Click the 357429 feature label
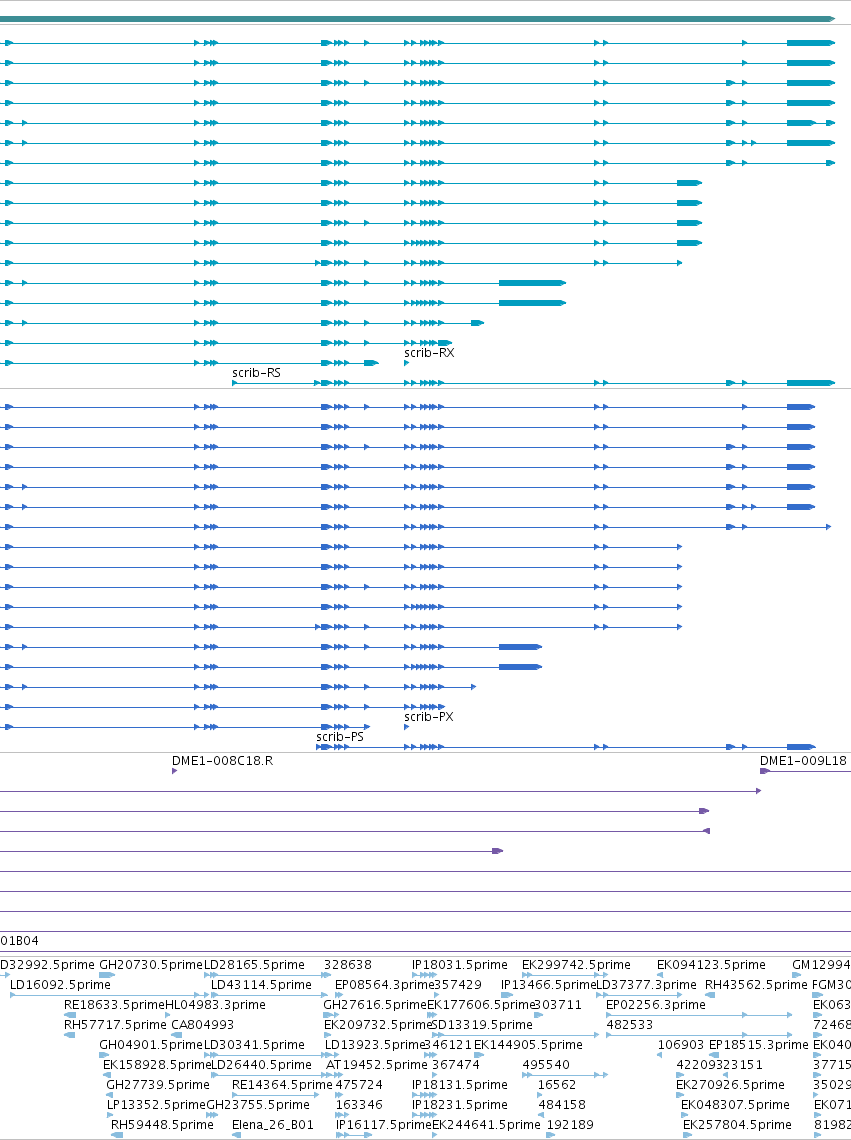The height and width of the screenshot is (1140, 851). 458,985
